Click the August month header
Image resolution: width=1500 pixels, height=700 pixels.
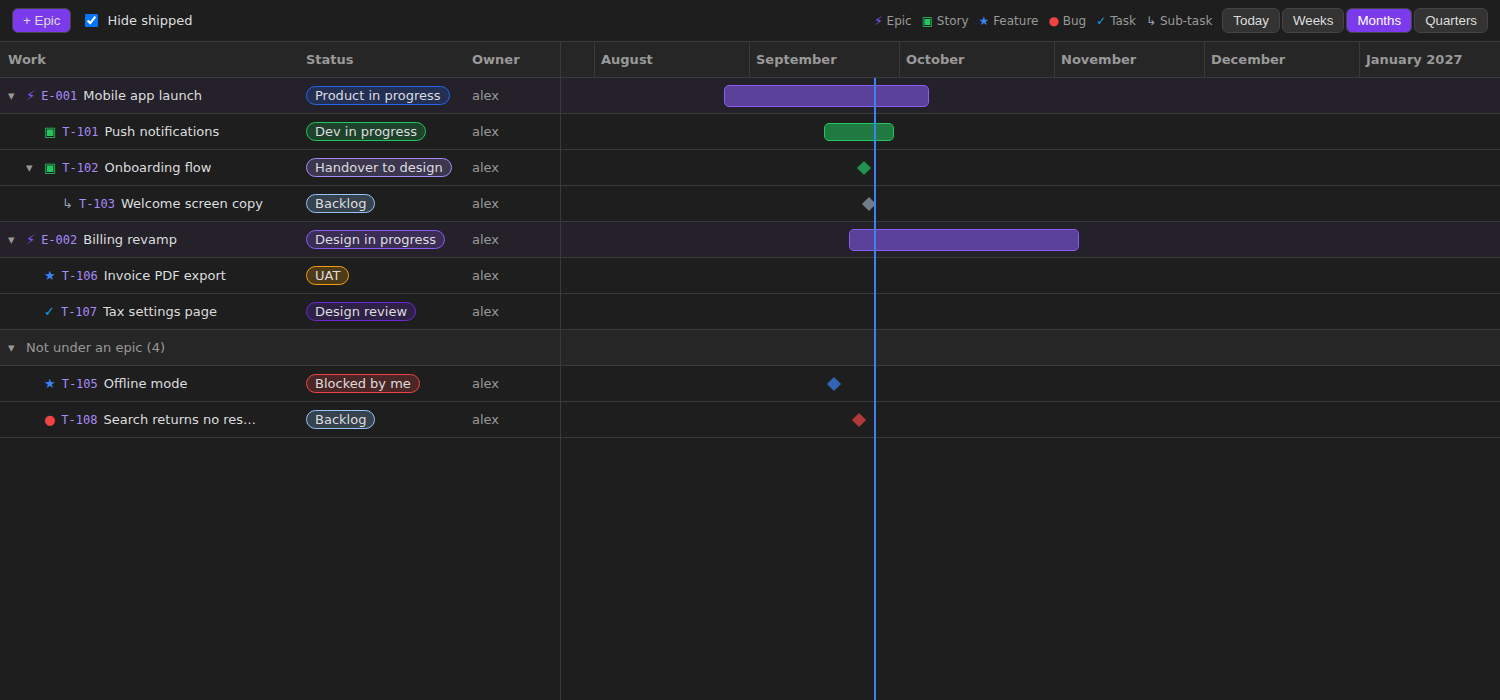[x=672, y=60]
